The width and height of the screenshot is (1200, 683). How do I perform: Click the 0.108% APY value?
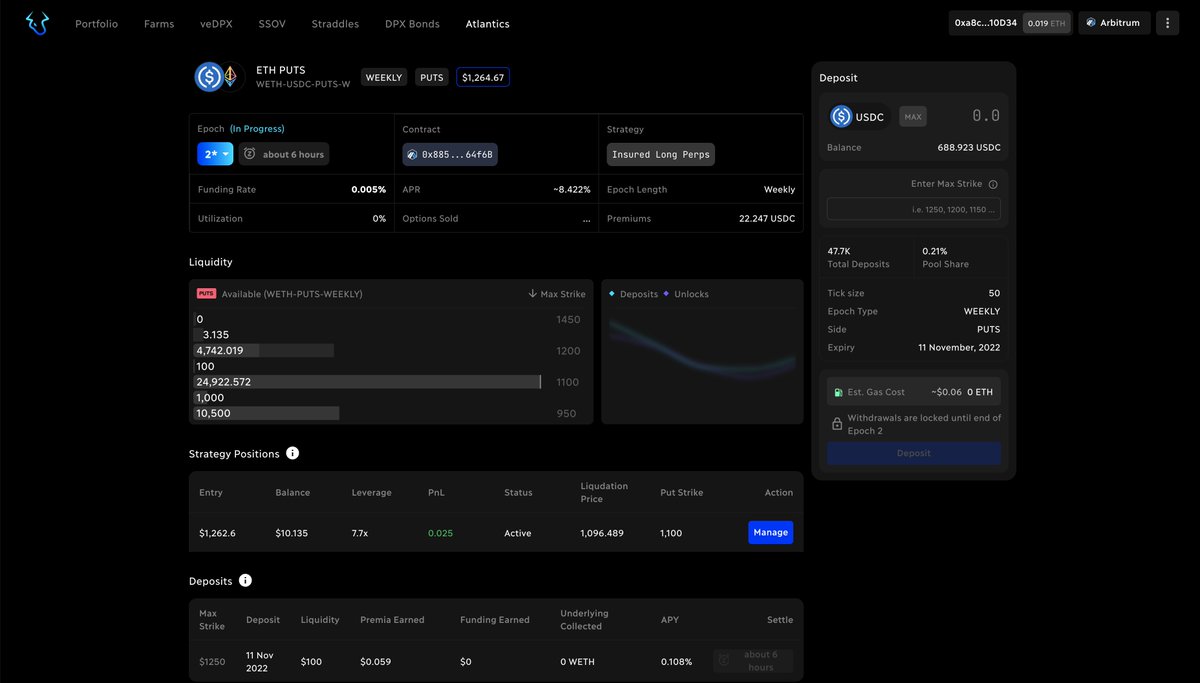click(675, 661)
